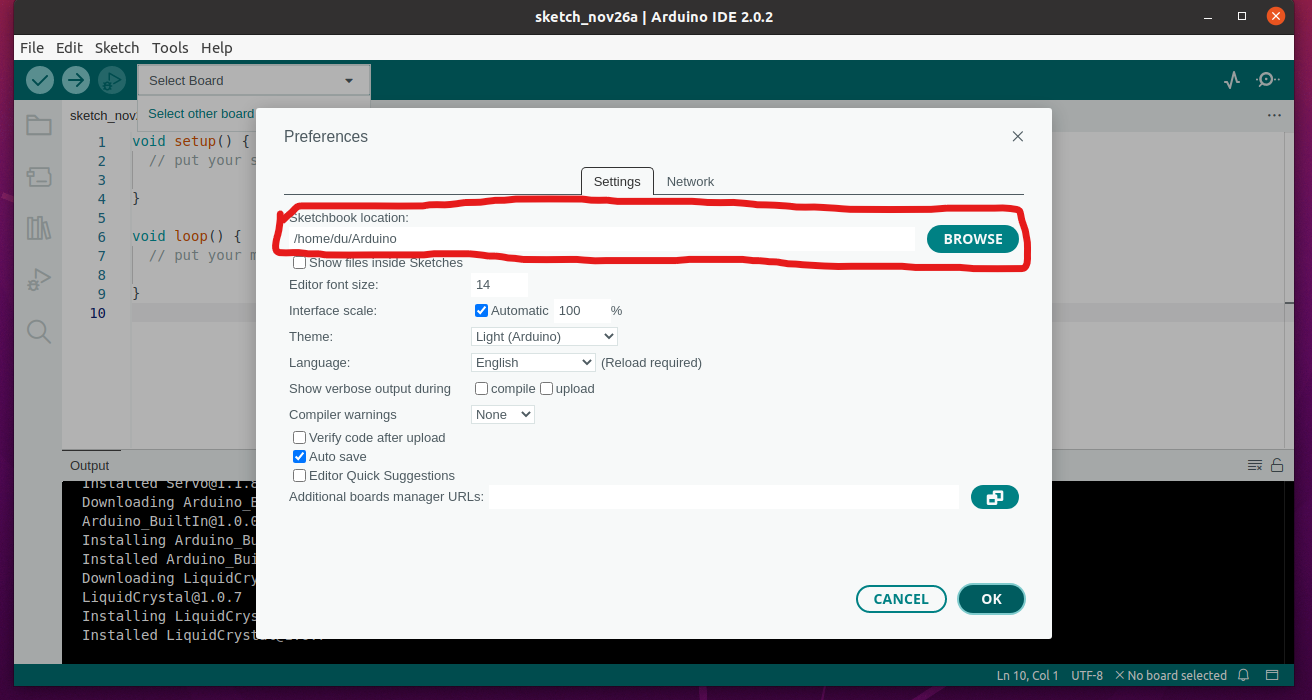Open the Tools menu
Image resolution: width=1312 pixels, height=700 pixels.
(170, 47)
